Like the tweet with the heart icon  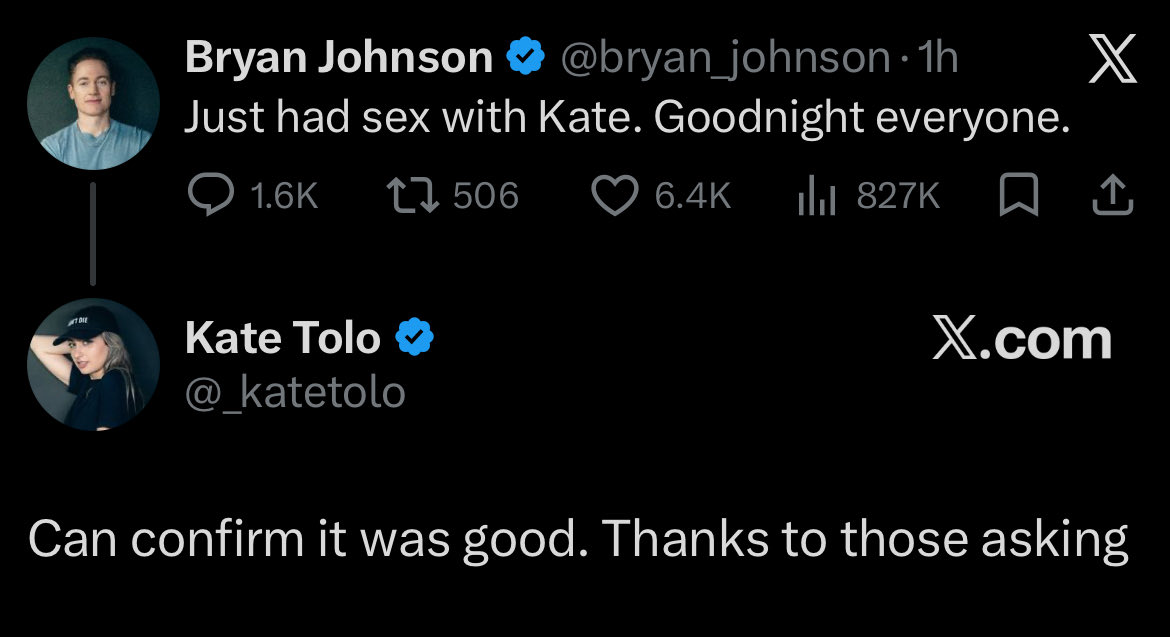(614, 196)
